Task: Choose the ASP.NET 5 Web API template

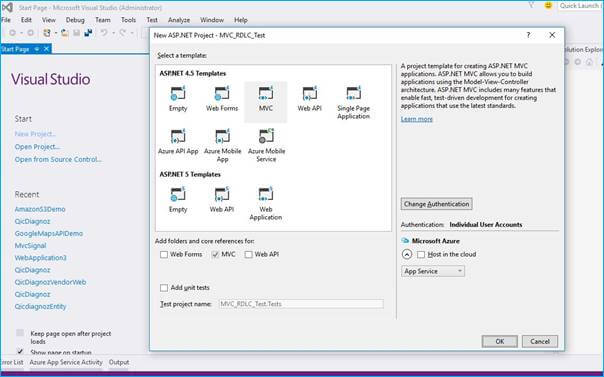Action: pyautogui.click(x=222, y=200)
